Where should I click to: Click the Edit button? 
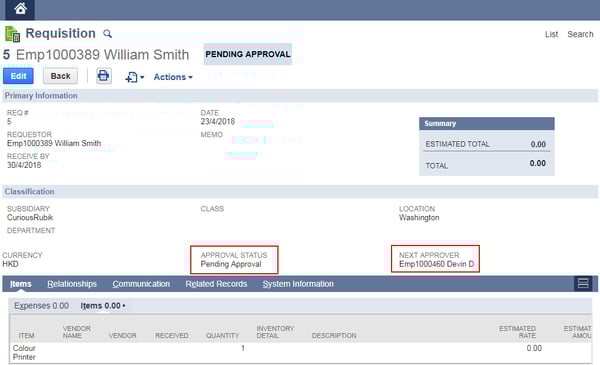pos(18,76)
